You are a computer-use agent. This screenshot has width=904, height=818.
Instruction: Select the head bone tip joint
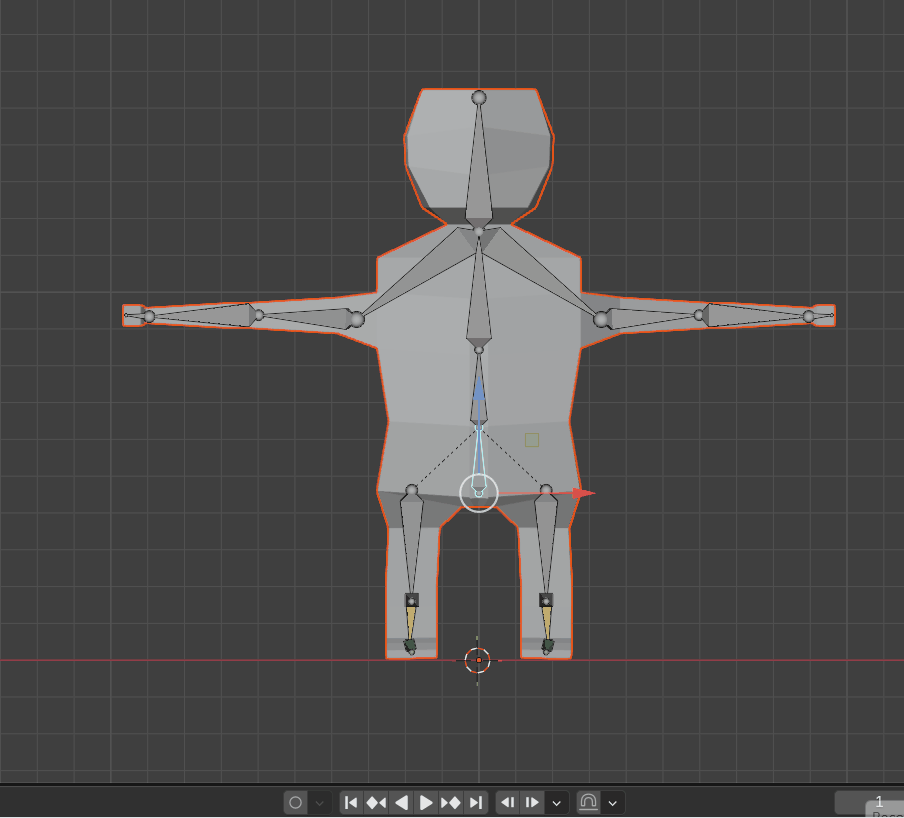pos(479,97)
